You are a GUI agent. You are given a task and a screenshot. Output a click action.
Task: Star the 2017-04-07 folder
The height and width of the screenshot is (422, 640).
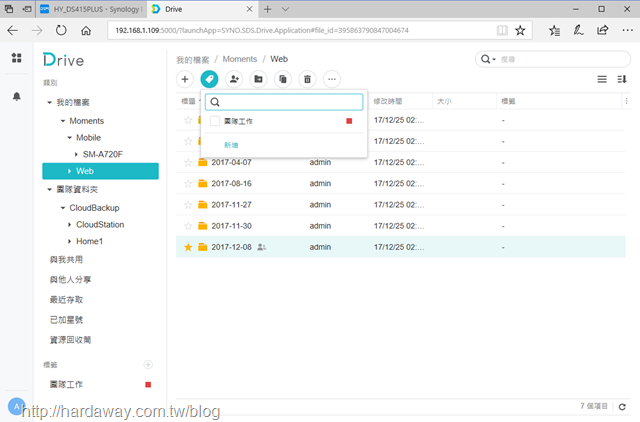(188, 162)
